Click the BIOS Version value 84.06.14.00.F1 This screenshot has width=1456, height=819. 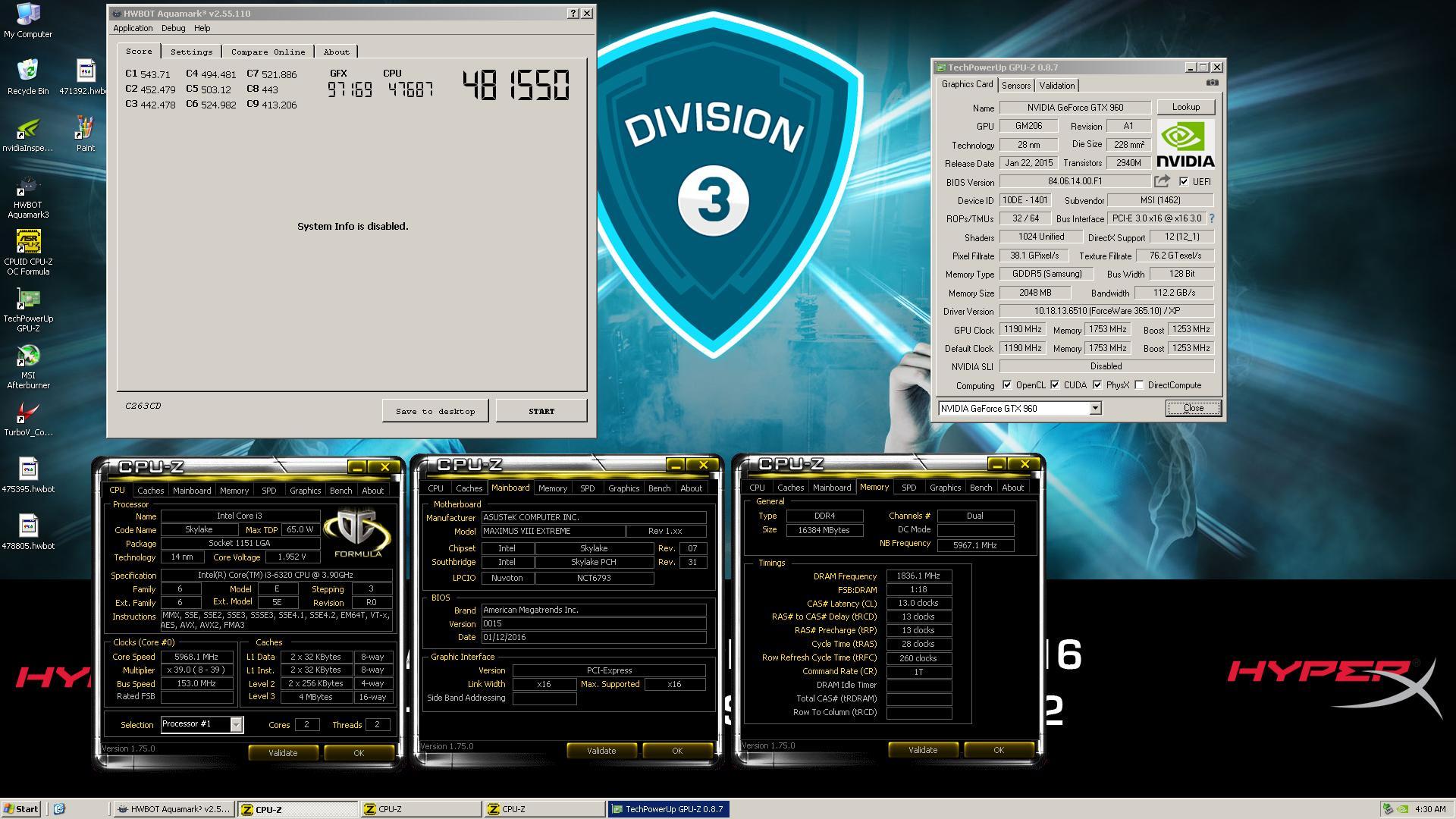pos(1075,181)
